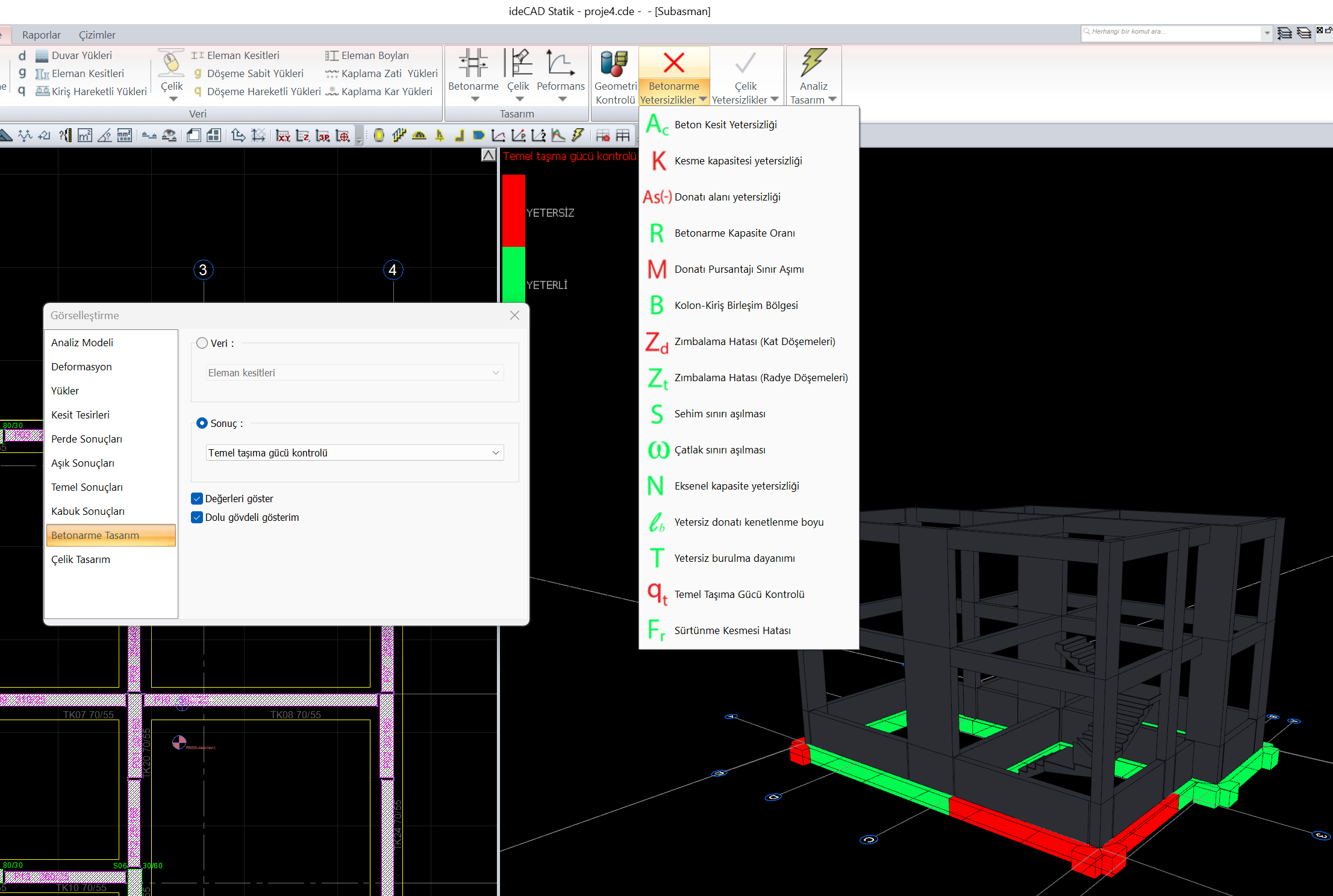Select the Veri radio button

click(202, 343)
